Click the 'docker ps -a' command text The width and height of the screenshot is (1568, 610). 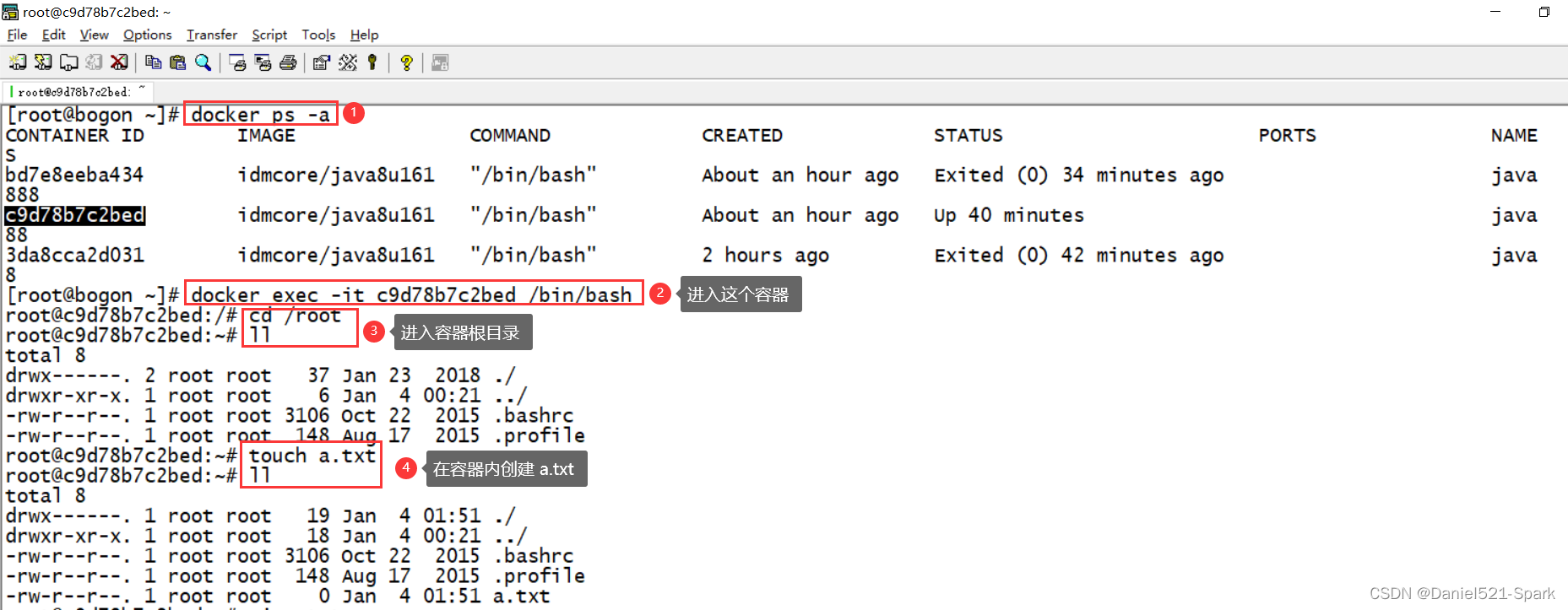[x=260, y=115]
